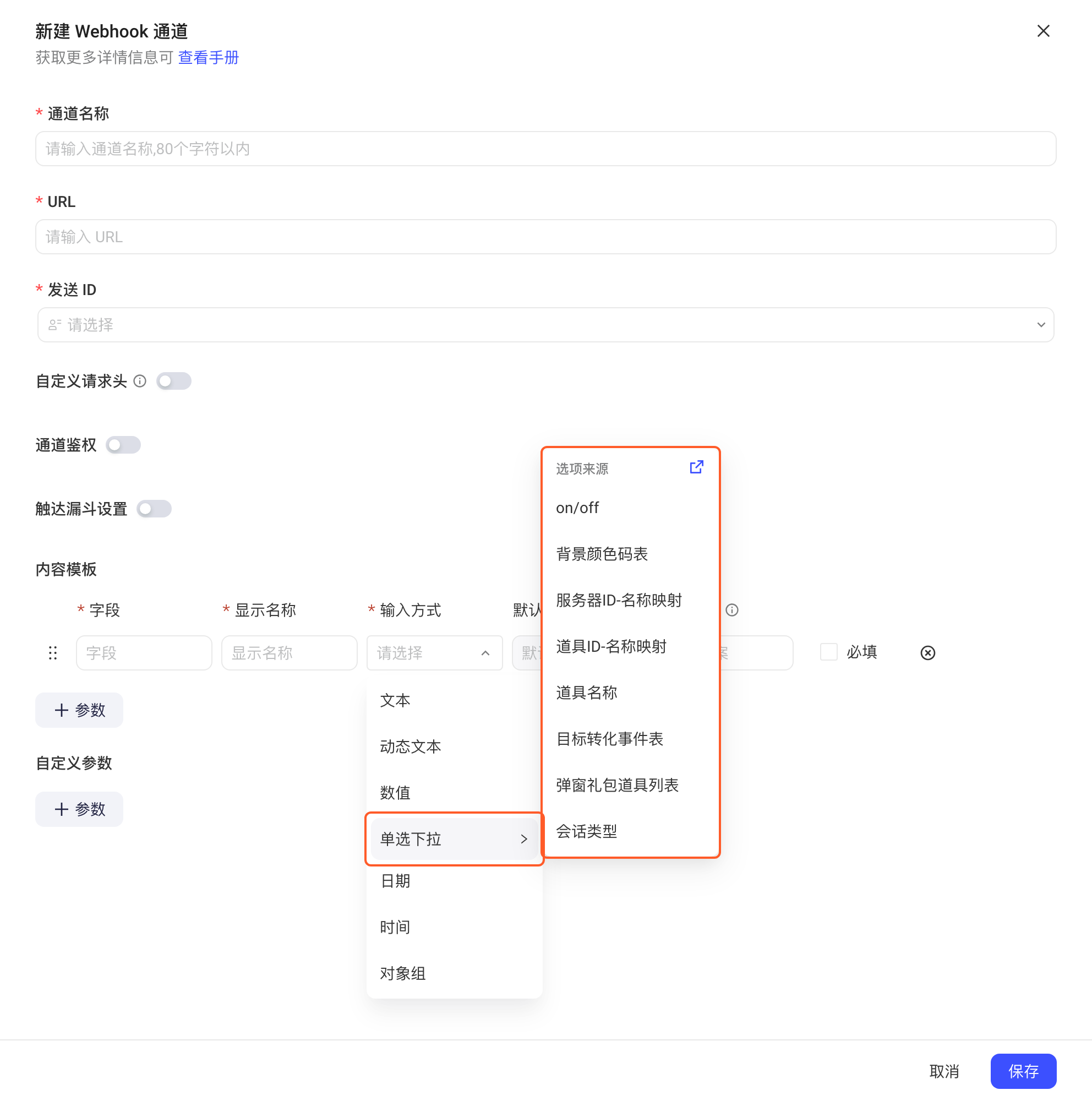
Task: Choose 数值 input type
Action: point(455,793)
